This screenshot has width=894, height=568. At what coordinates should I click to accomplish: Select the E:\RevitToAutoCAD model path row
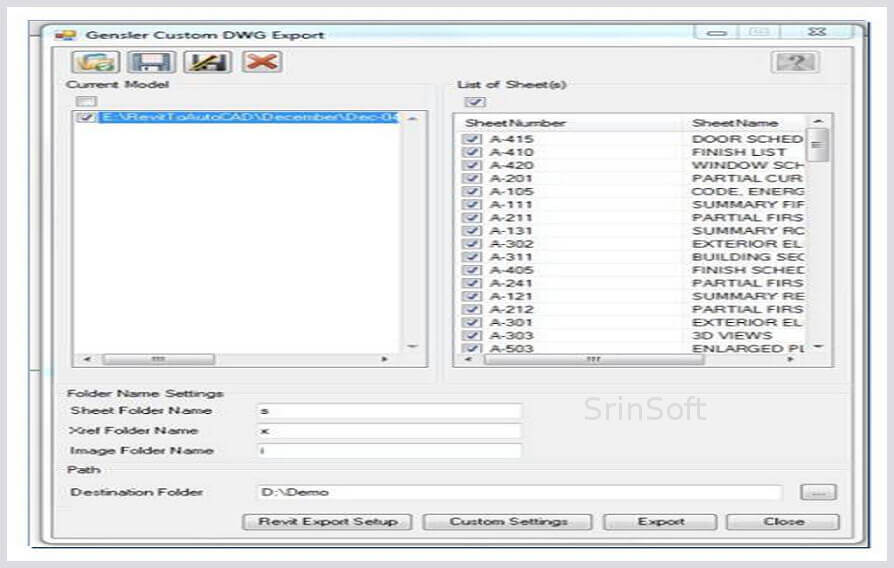(x=249, y=117)
